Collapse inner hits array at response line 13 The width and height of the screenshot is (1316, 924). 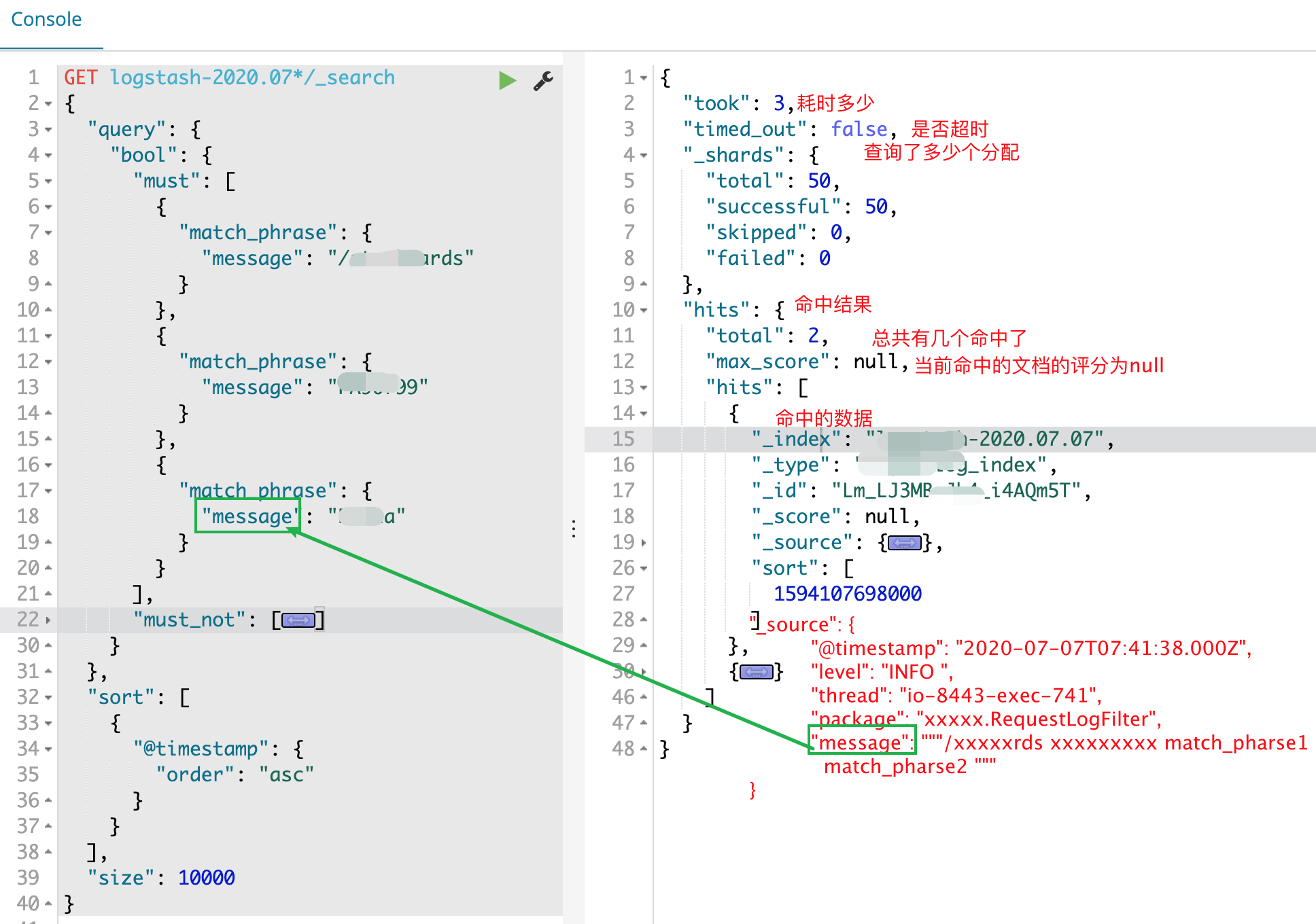pos(644,388)
